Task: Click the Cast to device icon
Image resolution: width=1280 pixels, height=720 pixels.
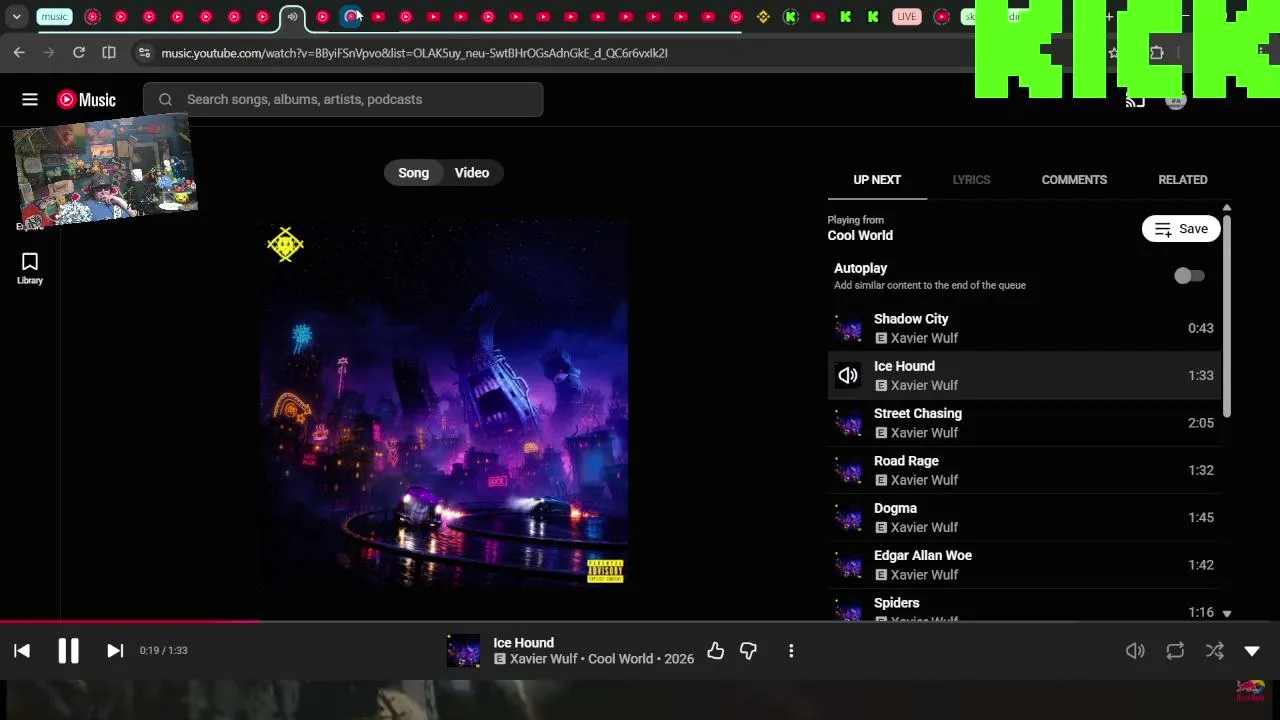Action: pos(1135,100)
